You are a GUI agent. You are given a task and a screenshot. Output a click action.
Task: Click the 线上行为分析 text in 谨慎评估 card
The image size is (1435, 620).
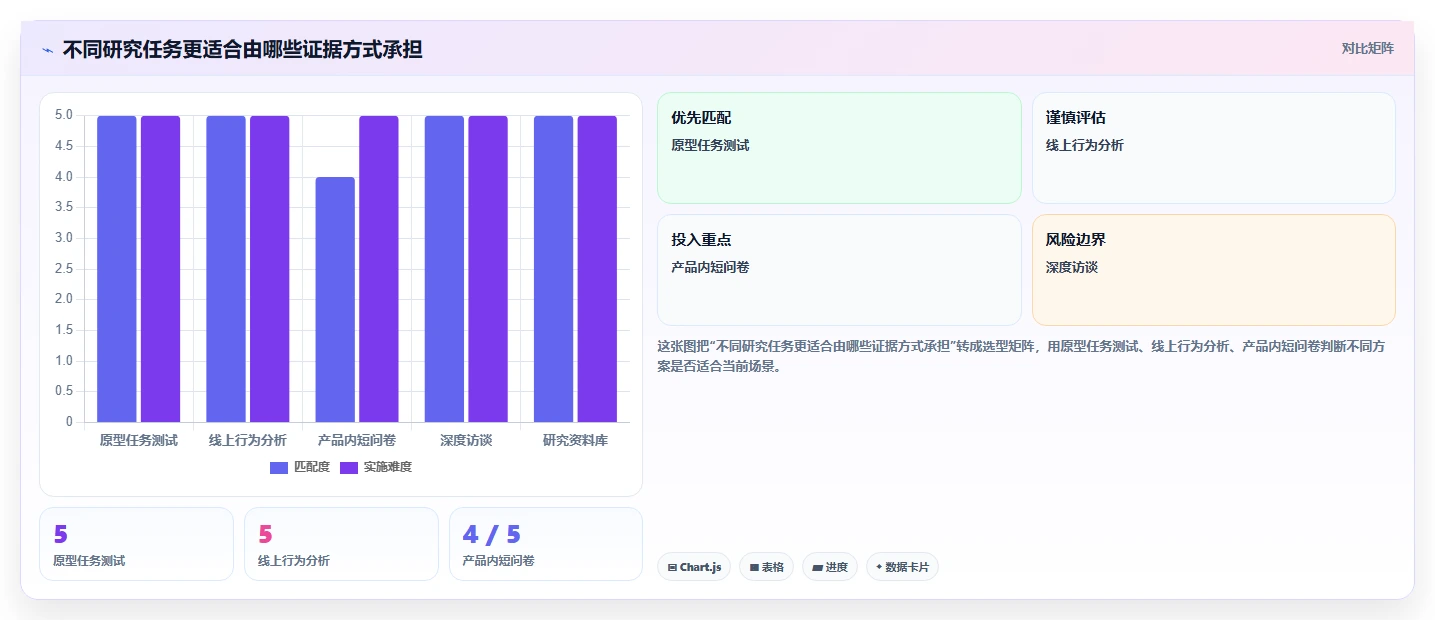point(1085,145)
